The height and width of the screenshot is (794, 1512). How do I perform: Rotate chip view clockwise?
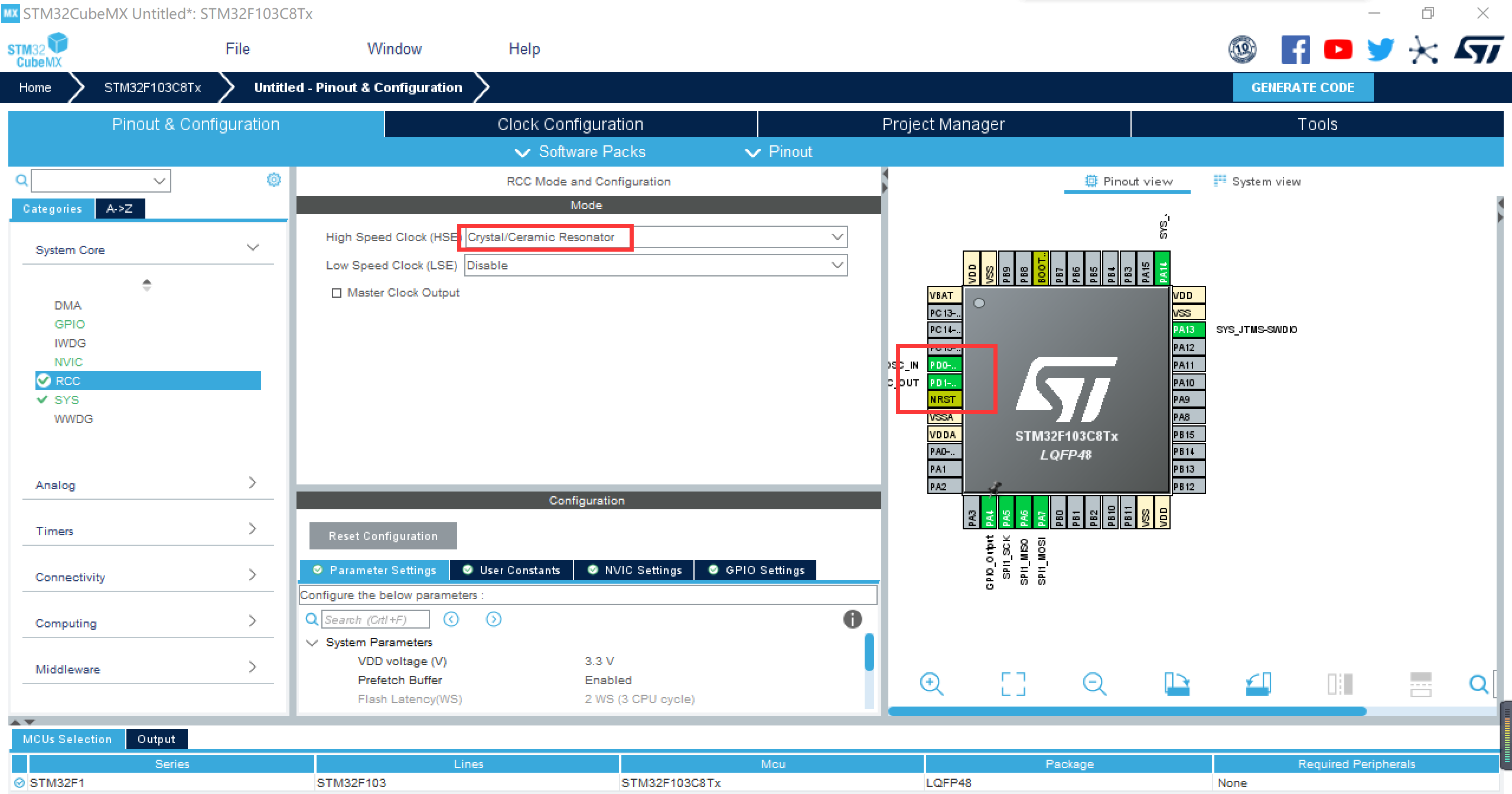tap(1176, 684)
